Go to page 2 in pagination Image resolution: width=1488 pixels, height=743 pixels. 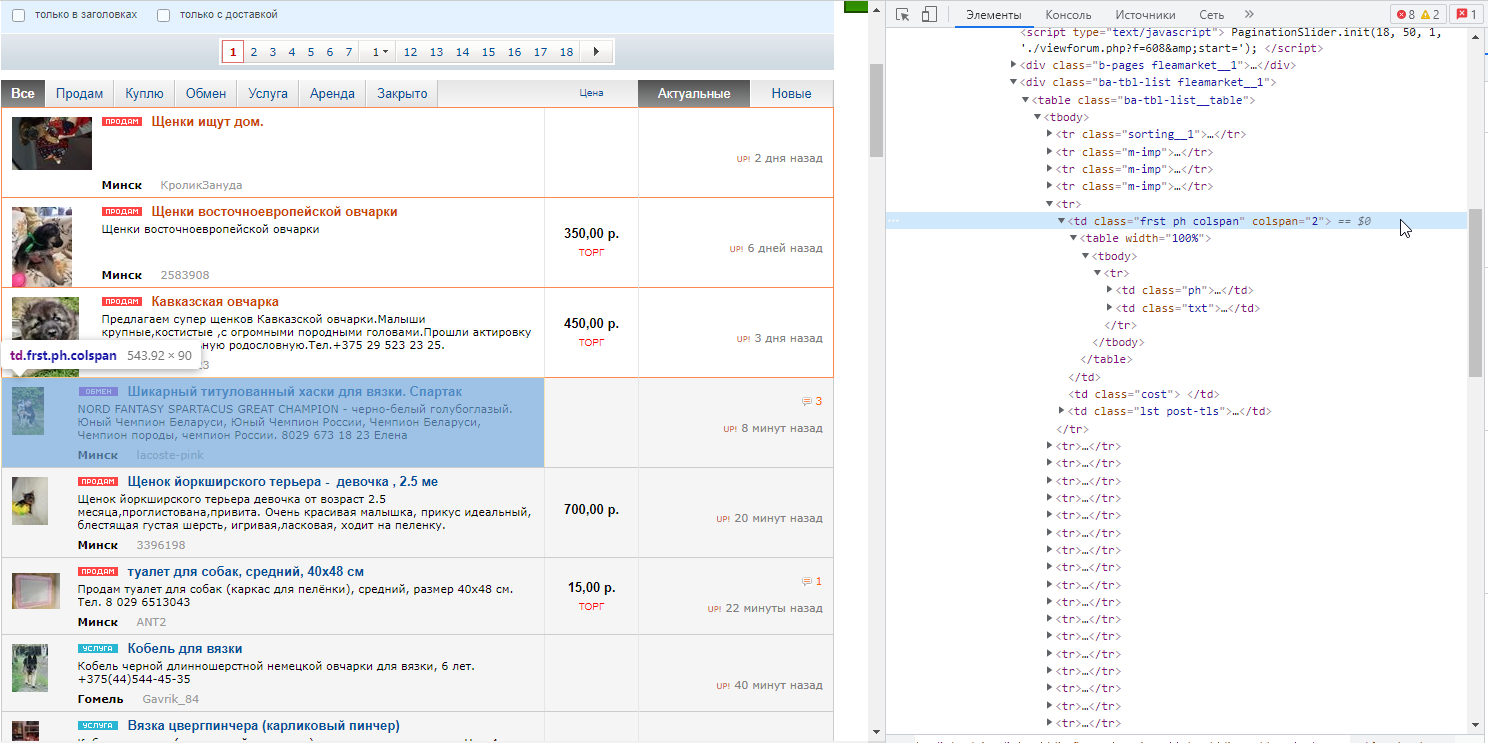[254, 52]
